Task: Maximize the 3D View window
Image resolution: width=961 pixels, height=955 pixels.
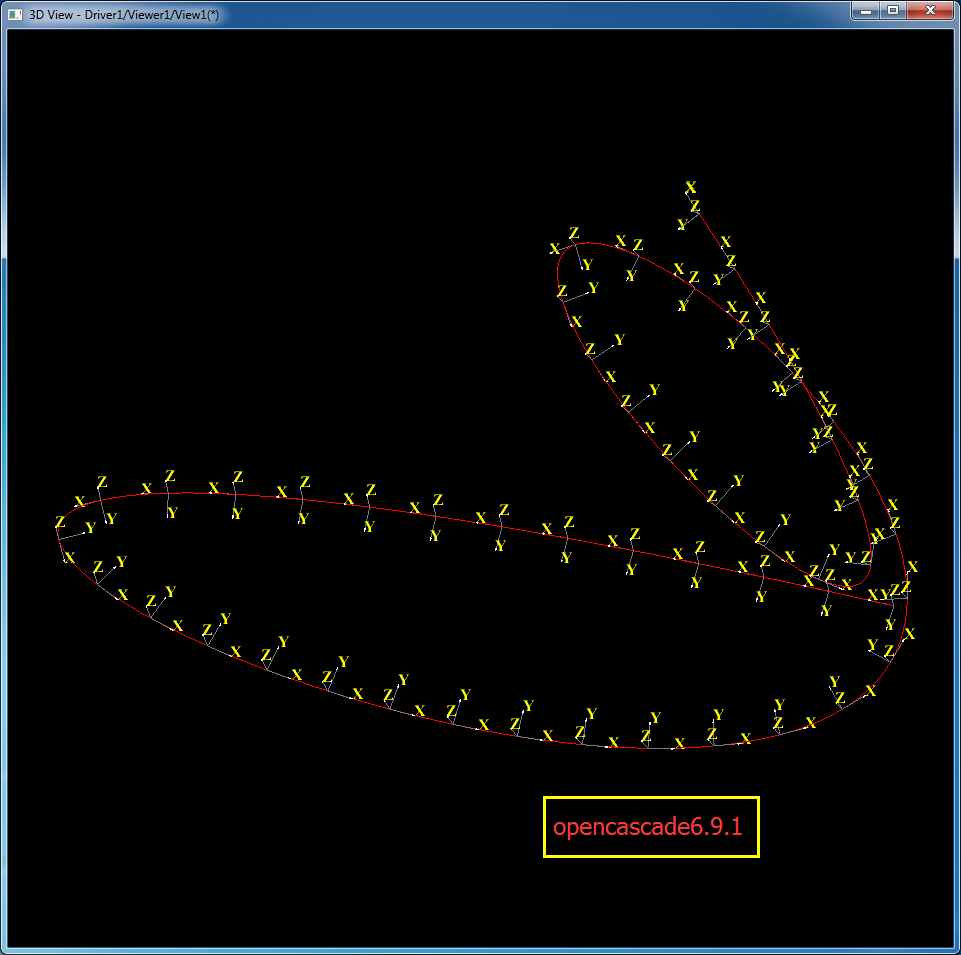Action: coord(892,11)
